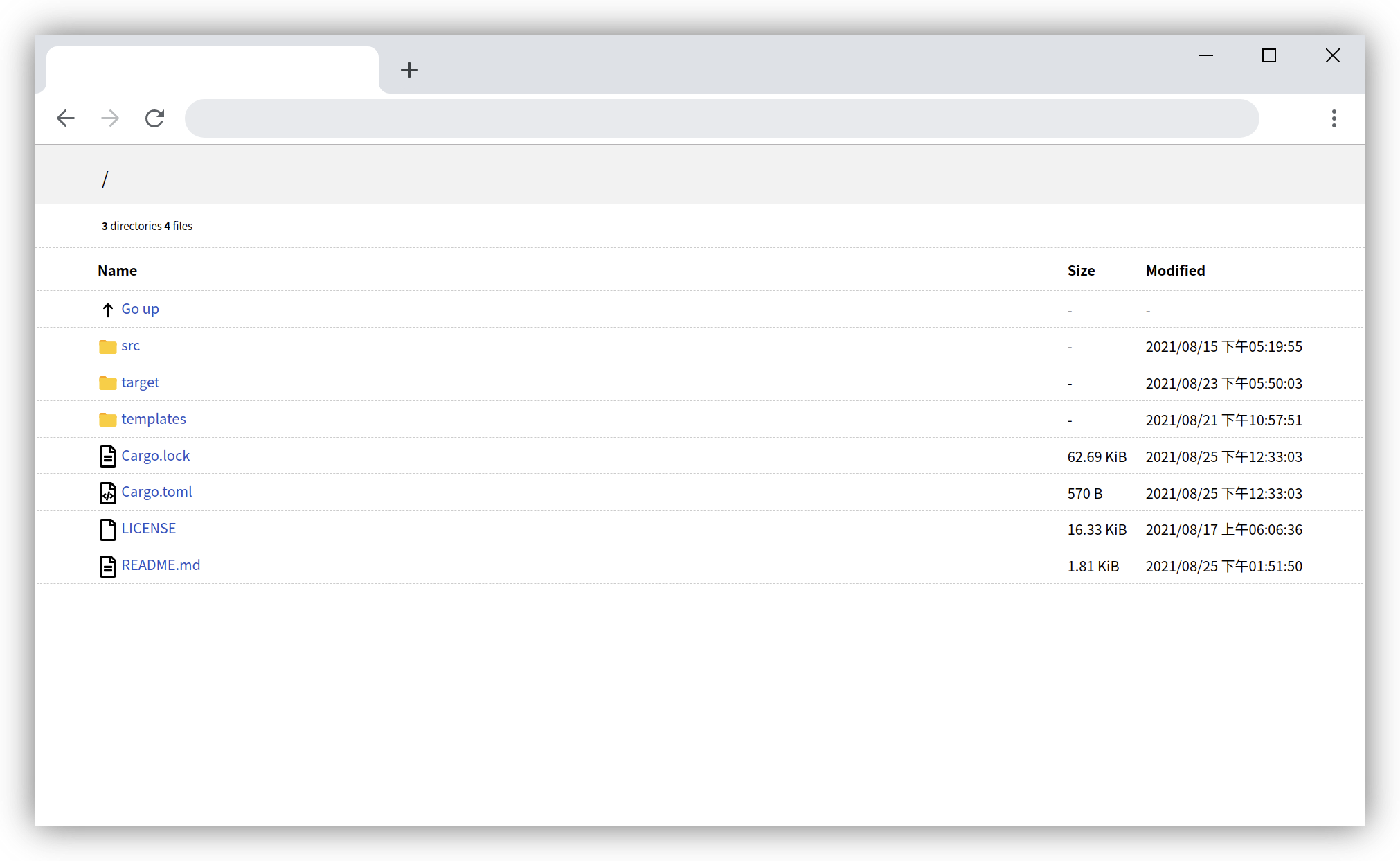1400x861 pixels.
Task: Open the README.md file link
Action: coord(161,565)
